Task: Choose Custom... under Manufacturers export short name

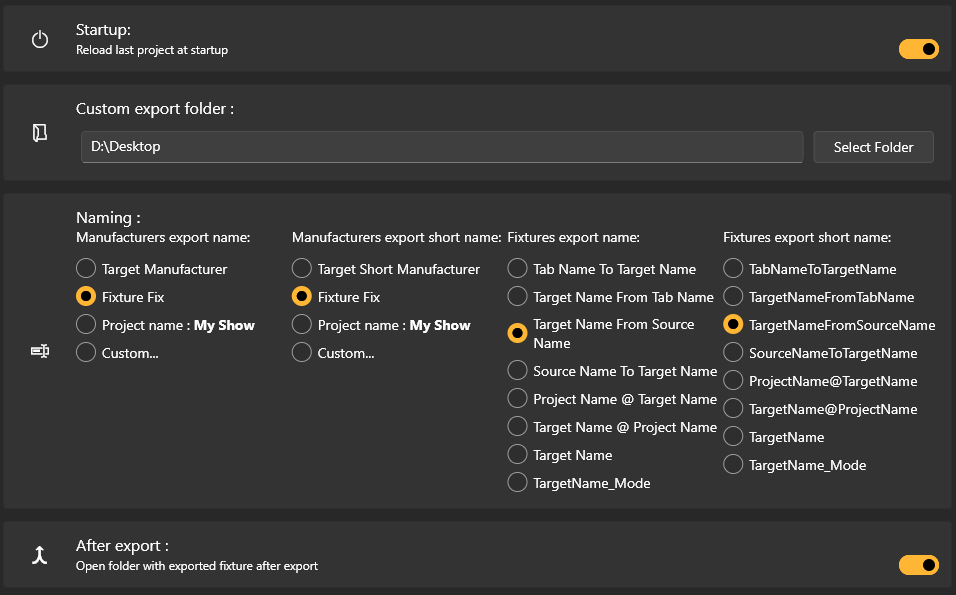Action: (x=302, y=353)
